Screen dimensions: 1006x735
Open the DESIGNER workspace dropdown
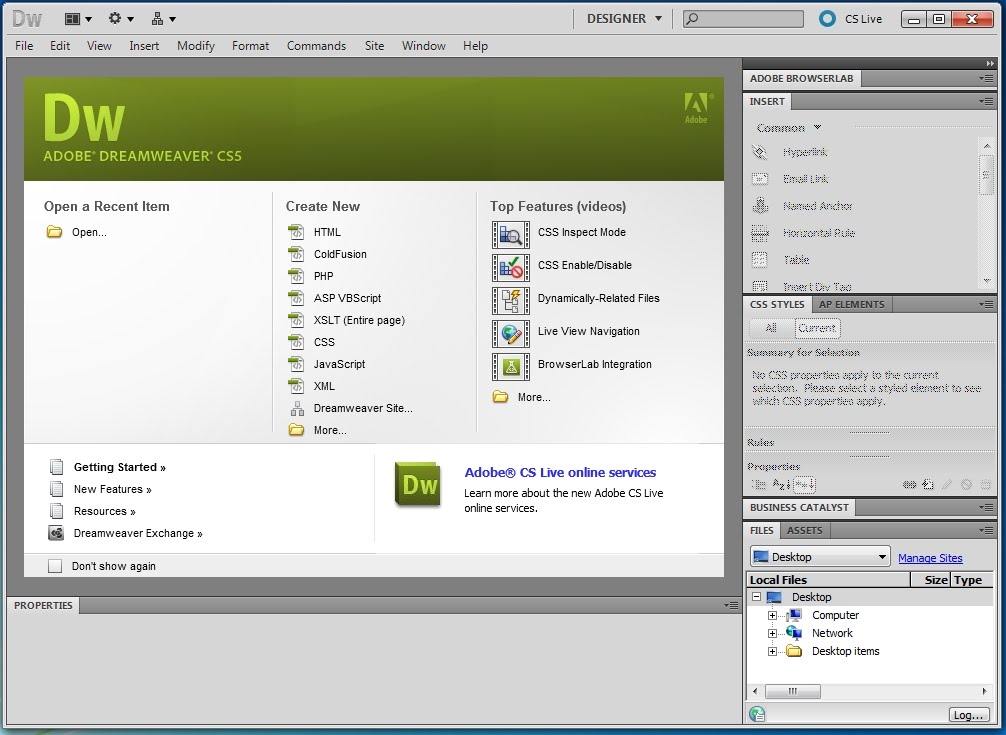(x=624, y=19)
